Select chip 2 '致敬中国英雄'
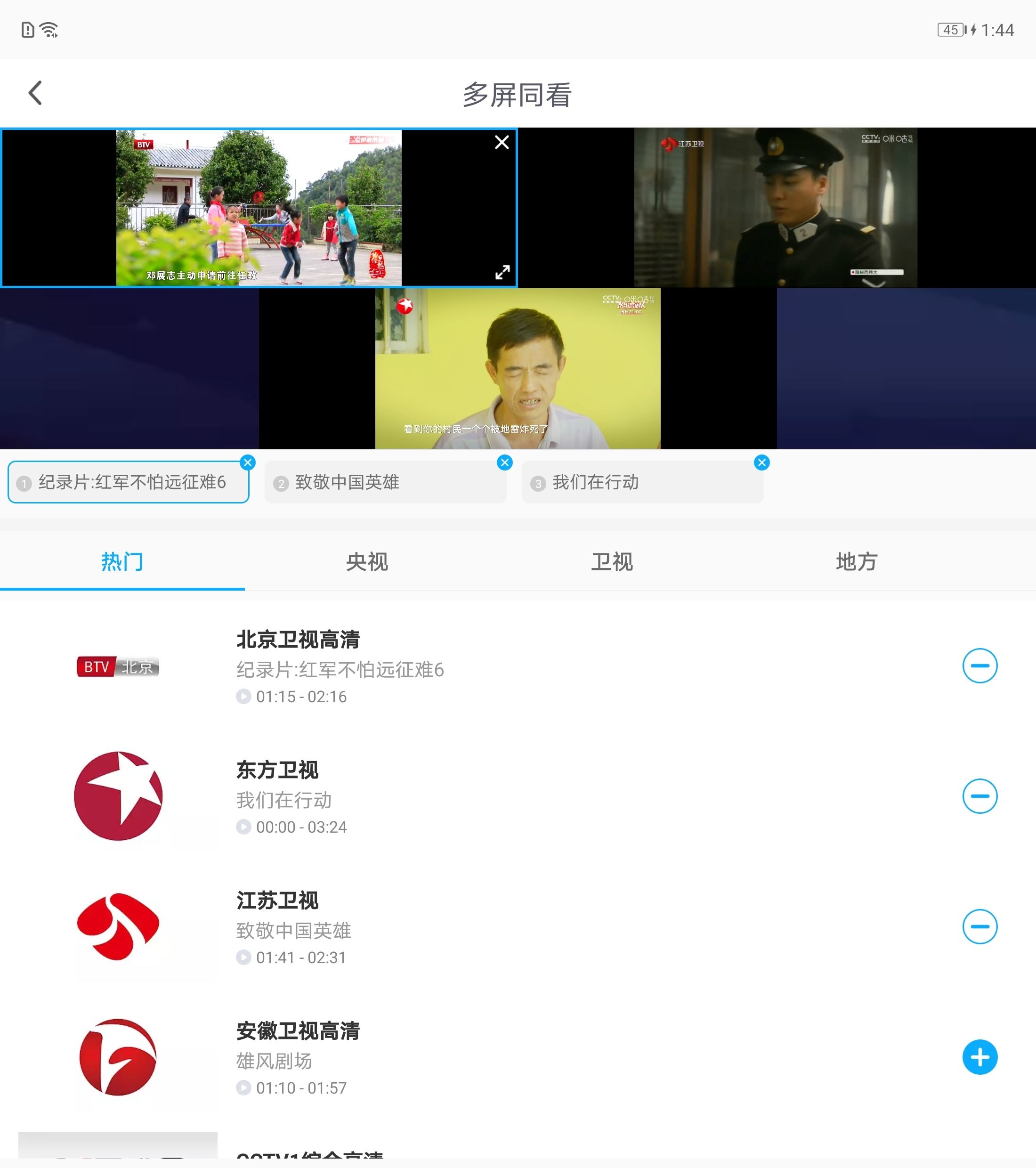The image size is (1036, 1168). [385, 483]
